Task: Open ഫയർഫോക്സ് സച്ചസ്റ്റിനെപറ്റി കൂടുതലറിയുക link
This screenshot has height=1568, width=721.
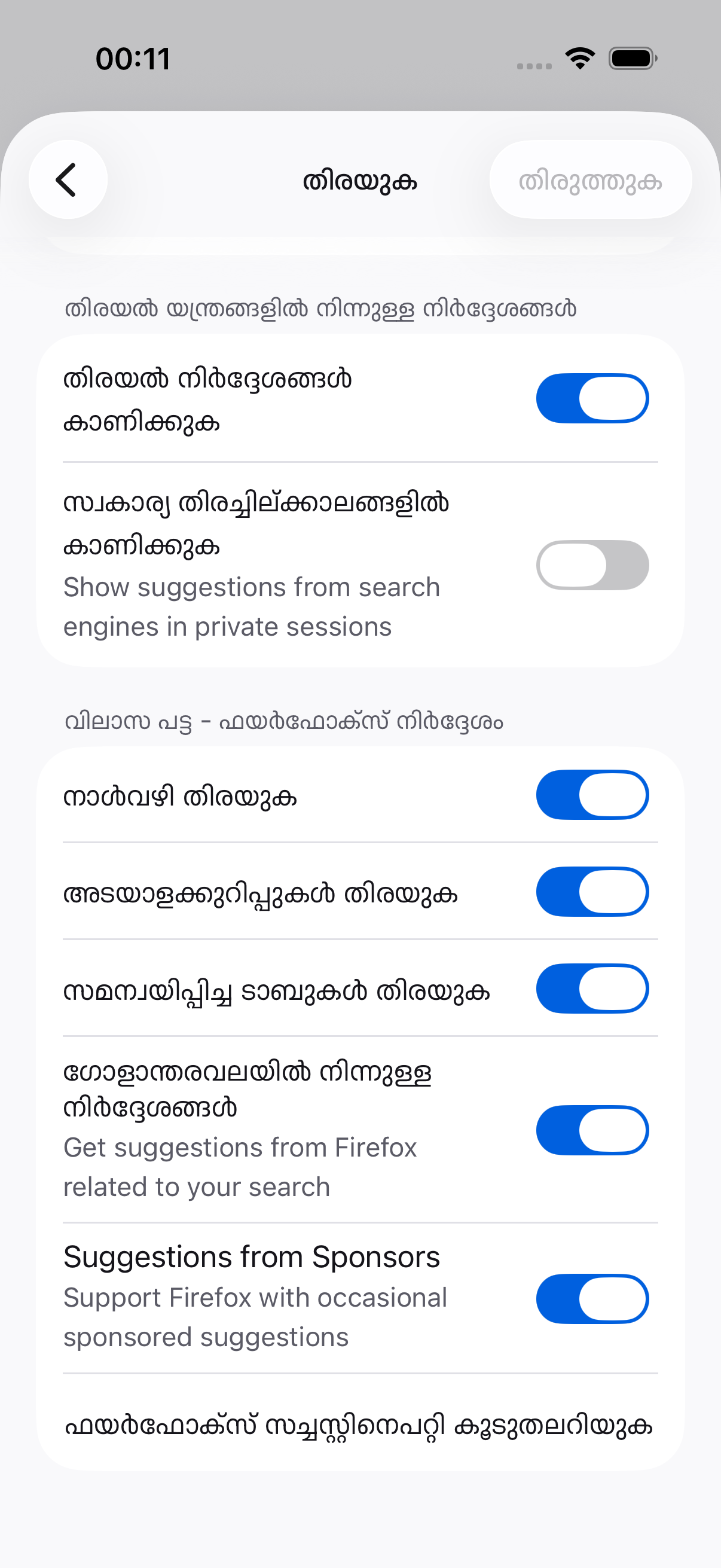Action: (x=359, y=1424)
